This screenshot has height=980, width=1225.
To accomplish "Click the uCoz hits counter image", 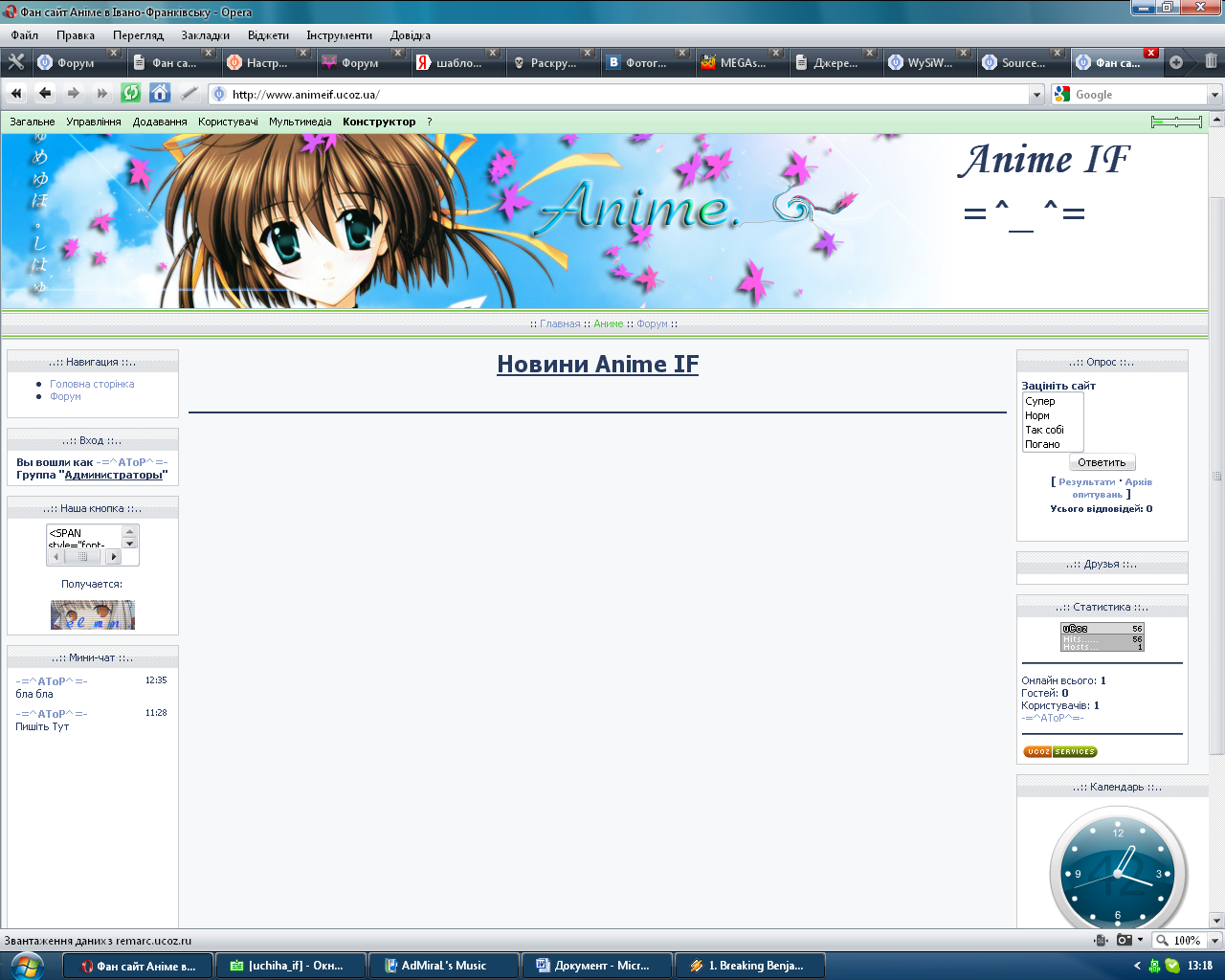I will pos(1102,637).
